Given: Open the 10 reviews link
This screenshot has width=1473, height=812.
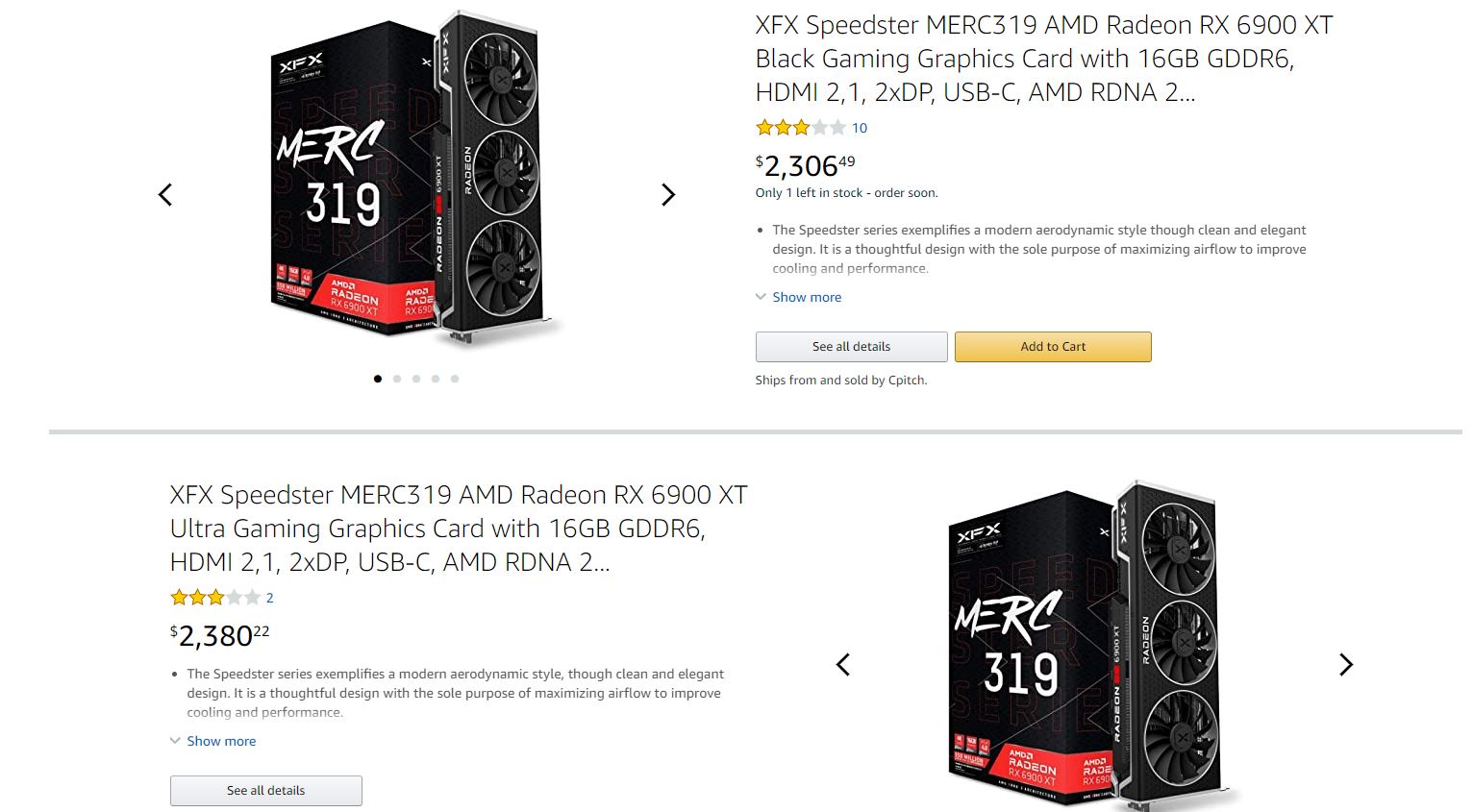Looking at the screenshot, I should tap(860, 128).
